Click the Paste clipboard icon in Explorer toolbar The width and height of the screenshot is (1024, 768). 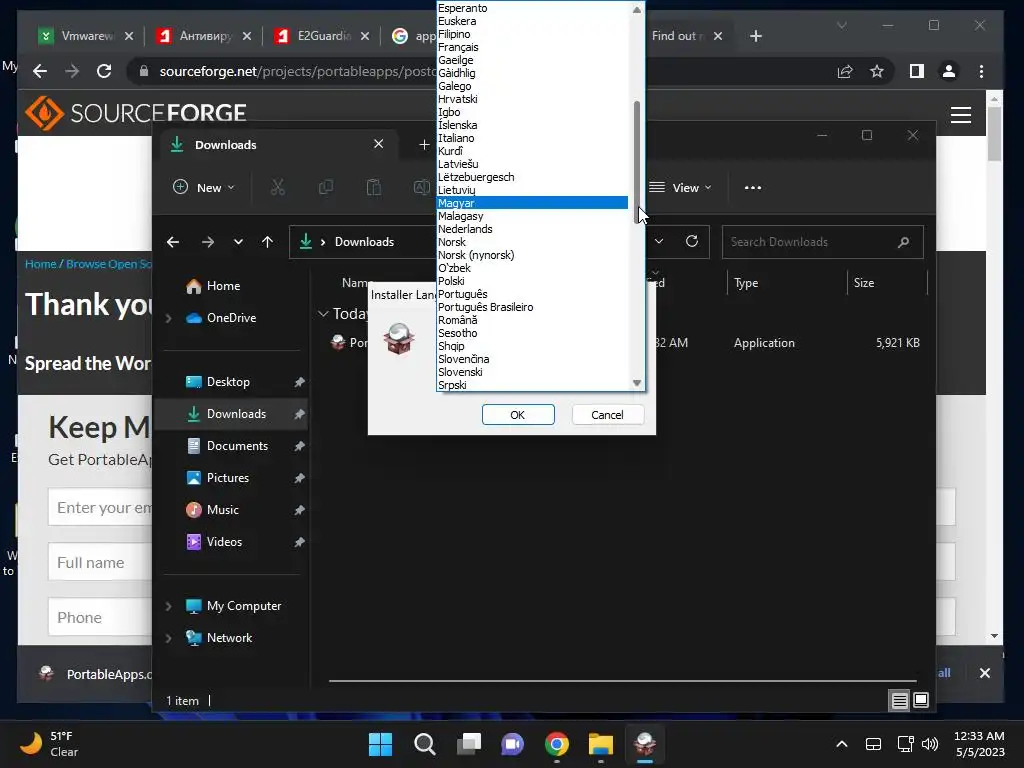374,187
